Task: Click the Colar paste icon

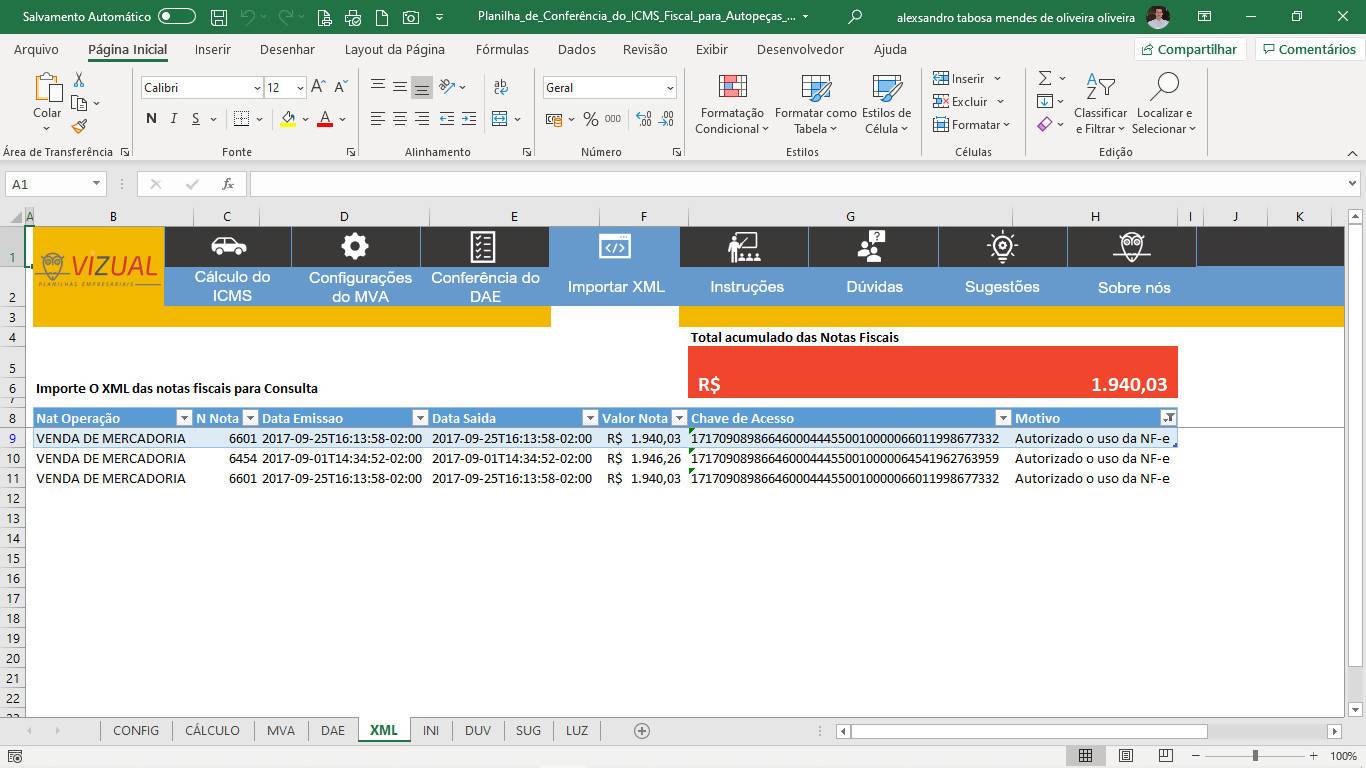Action: tap(47, 88)
